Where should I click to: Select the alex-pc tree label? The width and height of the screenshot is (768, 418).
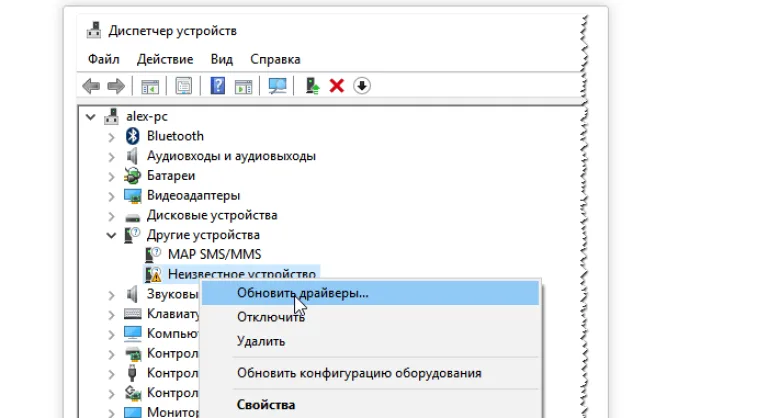(147, 117)
